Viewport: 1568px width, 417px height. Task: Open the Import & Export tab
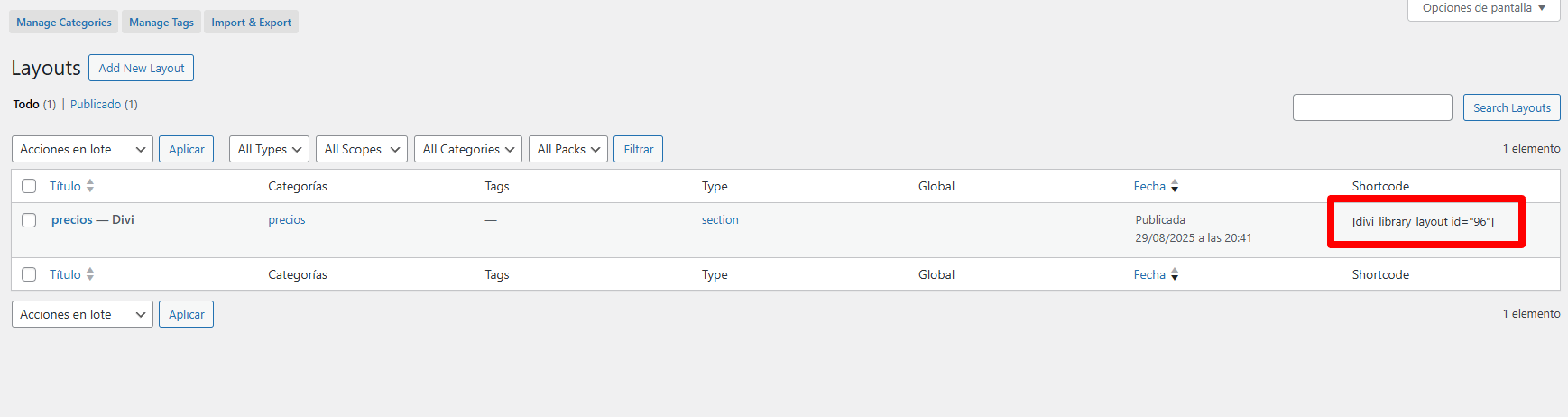point(251,23)
